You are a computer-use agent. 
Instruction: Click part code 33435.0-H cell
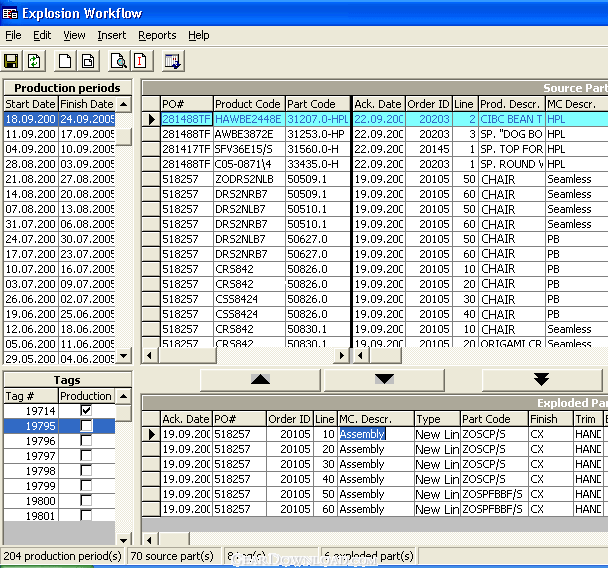pos(318,164)
